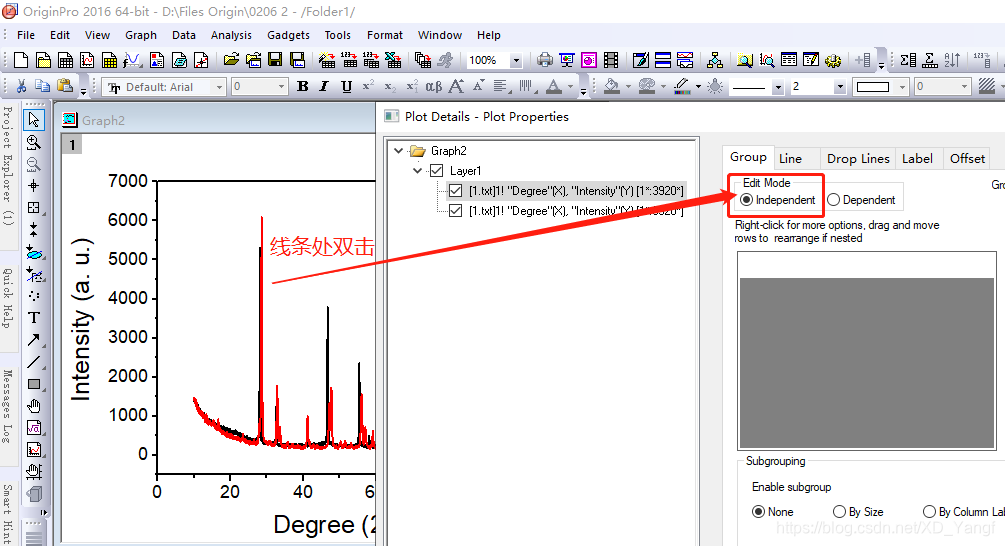This screenshot has height=546, width=1005.
Task: Click the New Workbook icon
Action: tap(65, 60)
